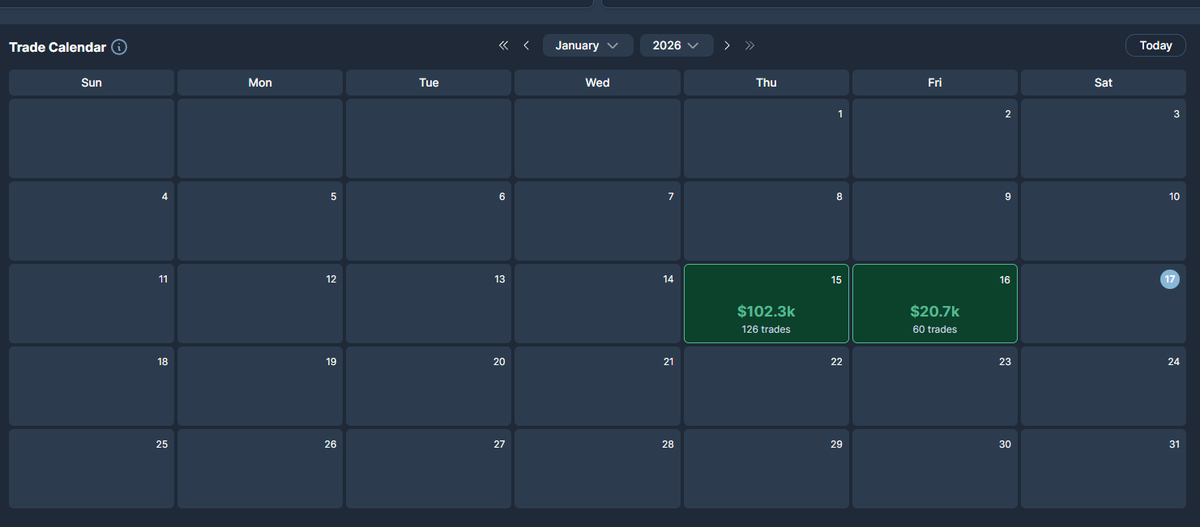Click the Wed column header
Screen dimensions: 1200x527
pos(597,83)
